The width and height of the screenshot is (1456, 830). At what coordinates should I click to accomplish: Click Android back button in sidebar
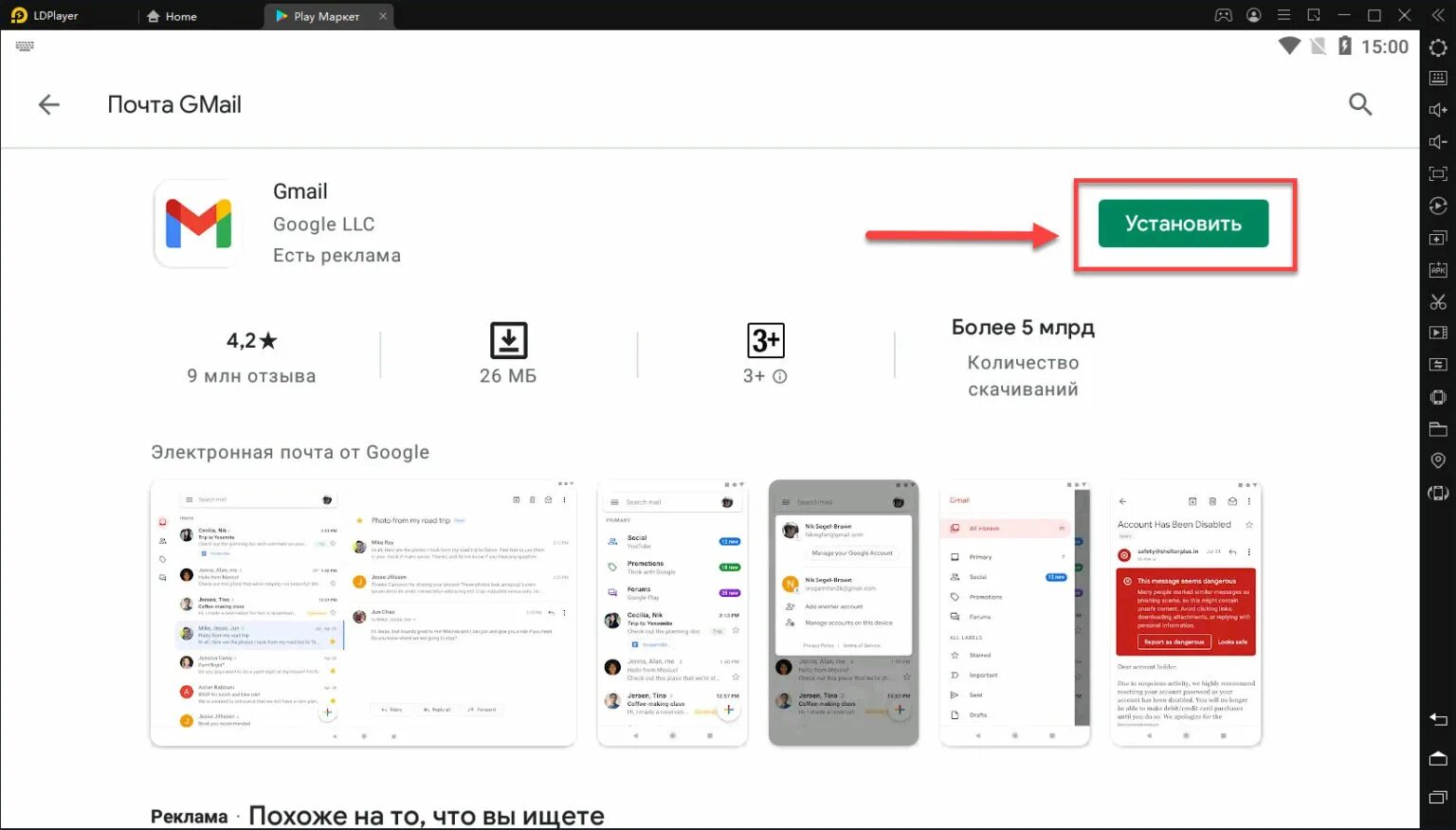click(x=1438, y=719)
